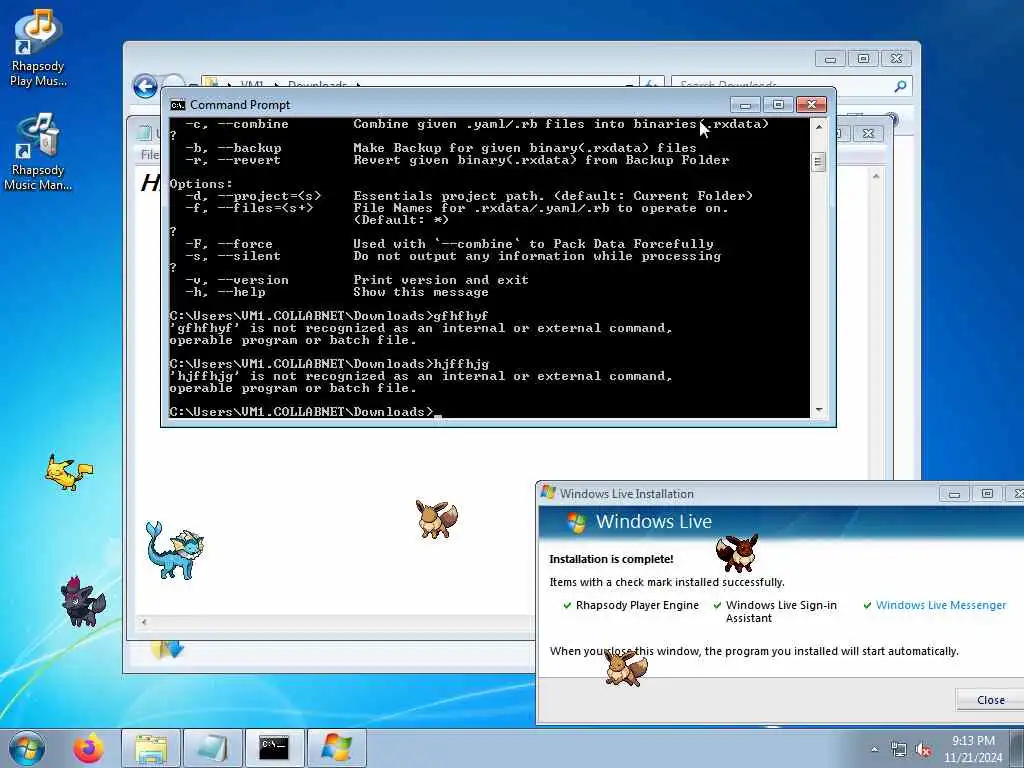Click the 'Installation is complete!' text
This screenshot has width=1024, height=768.
point(611,559)
